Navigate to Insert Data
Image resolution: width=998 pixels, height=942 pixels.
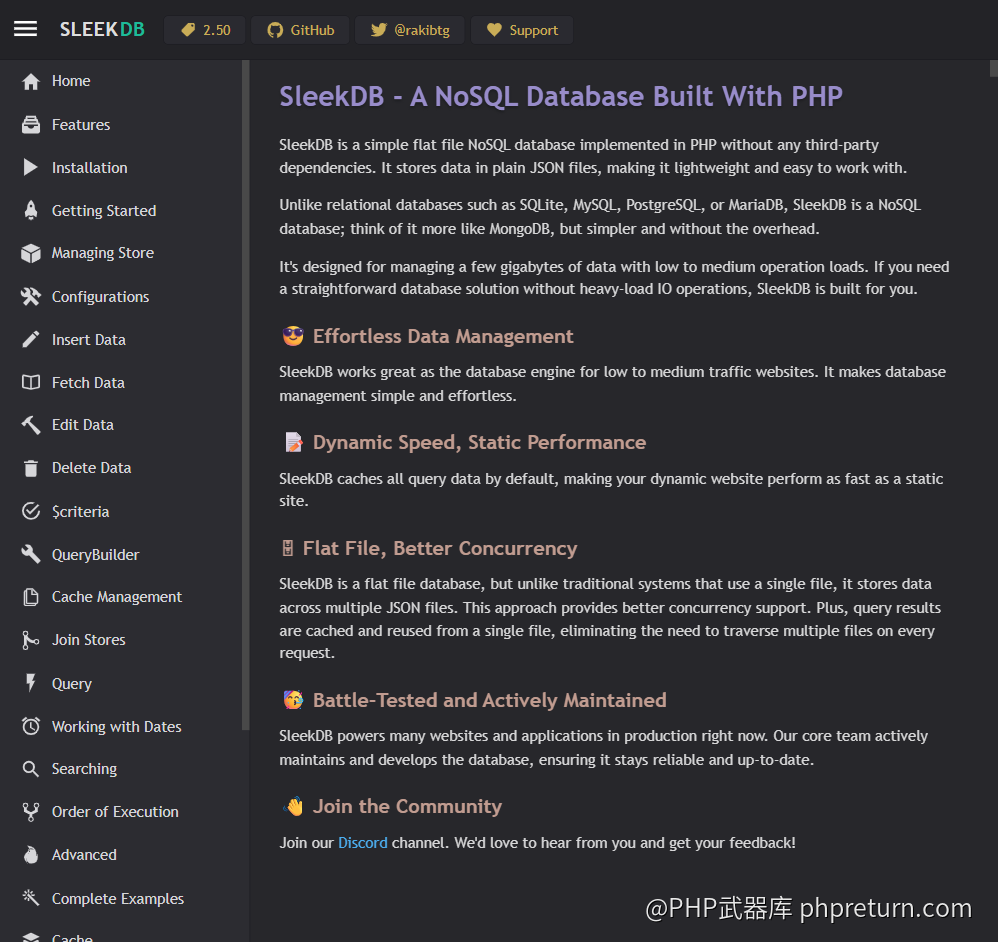point(88,340)
